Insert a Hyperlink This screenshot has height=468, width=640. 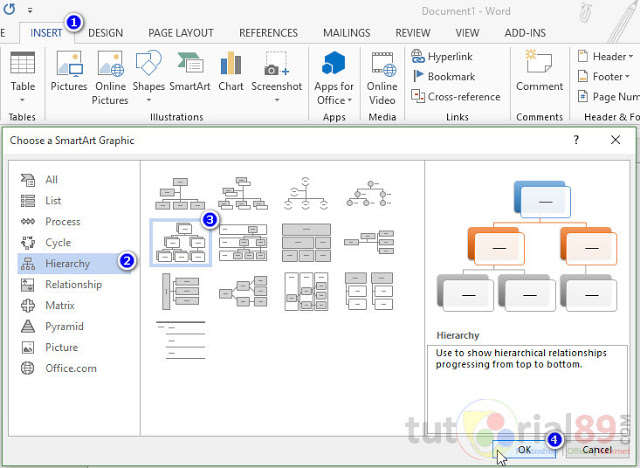(442, 56)
